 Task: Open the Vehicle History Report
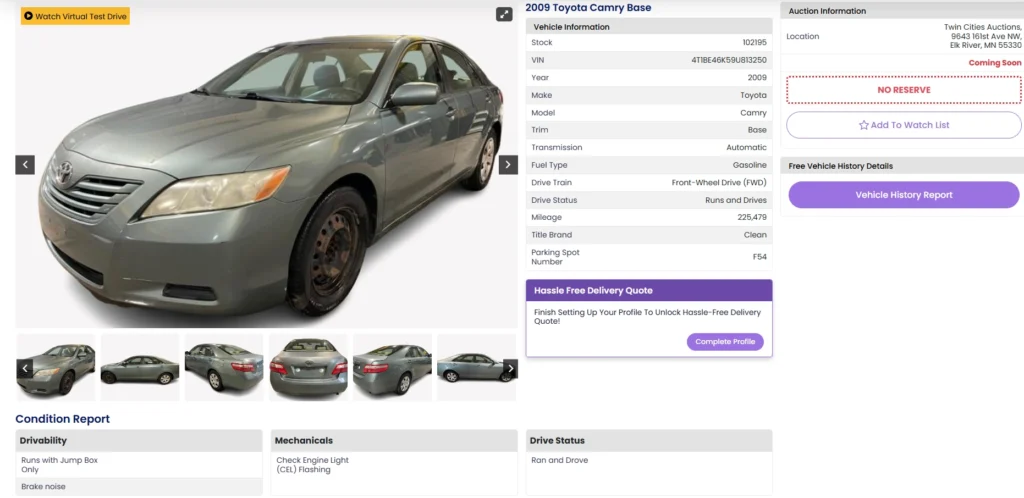pyautogui.click(x=903, y=195)
